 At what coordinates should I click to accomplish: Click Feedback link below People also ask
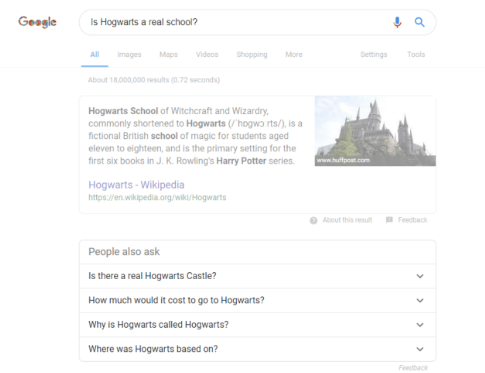click(413, 368)
